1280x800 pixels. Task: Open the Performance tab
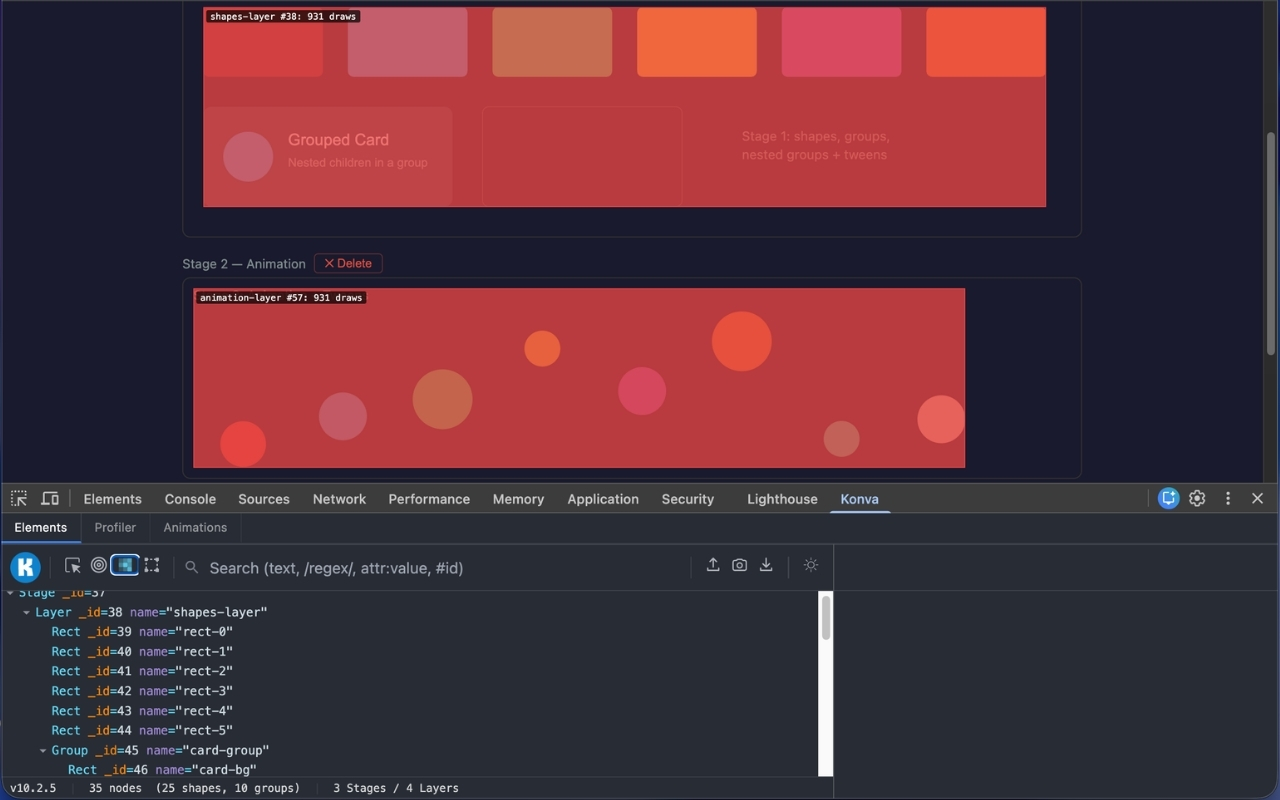429,499
